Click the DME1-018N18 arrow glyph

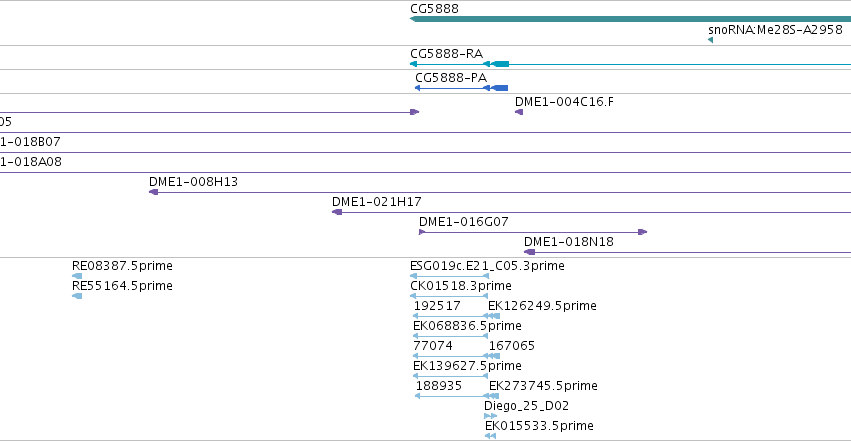point(530,252)
